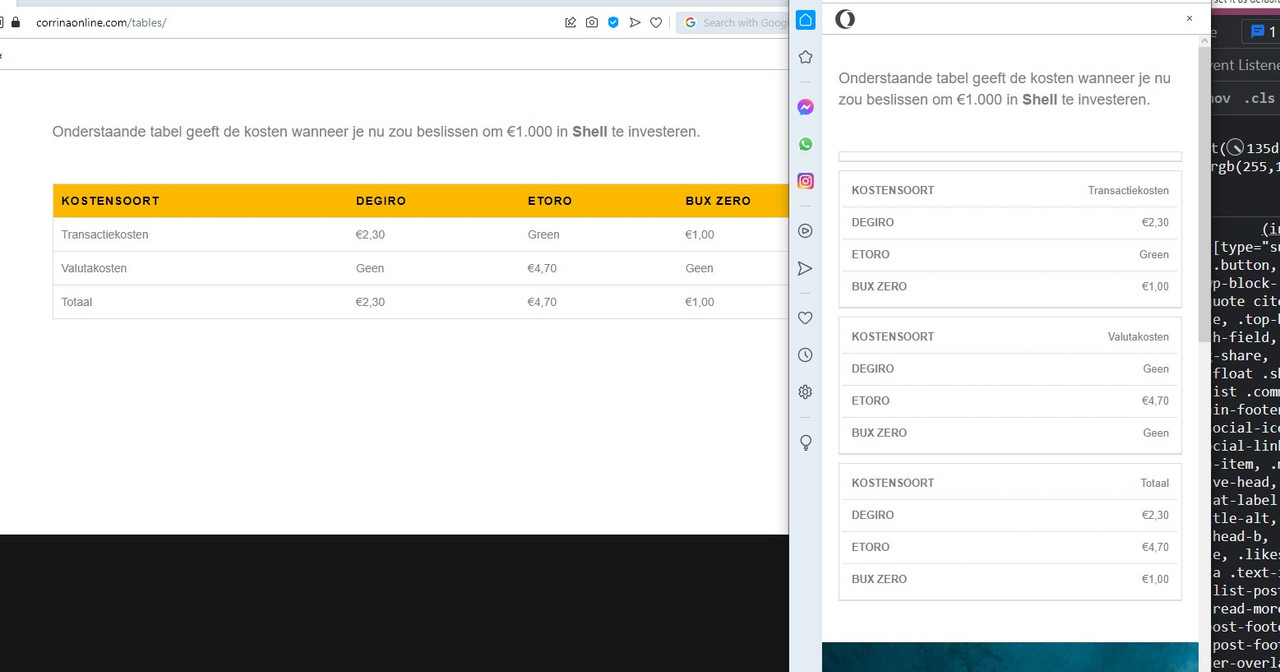Click the send-to-Flow arrow in address bar
Viewport: 1280px width, 672px height.
[635, 22]
